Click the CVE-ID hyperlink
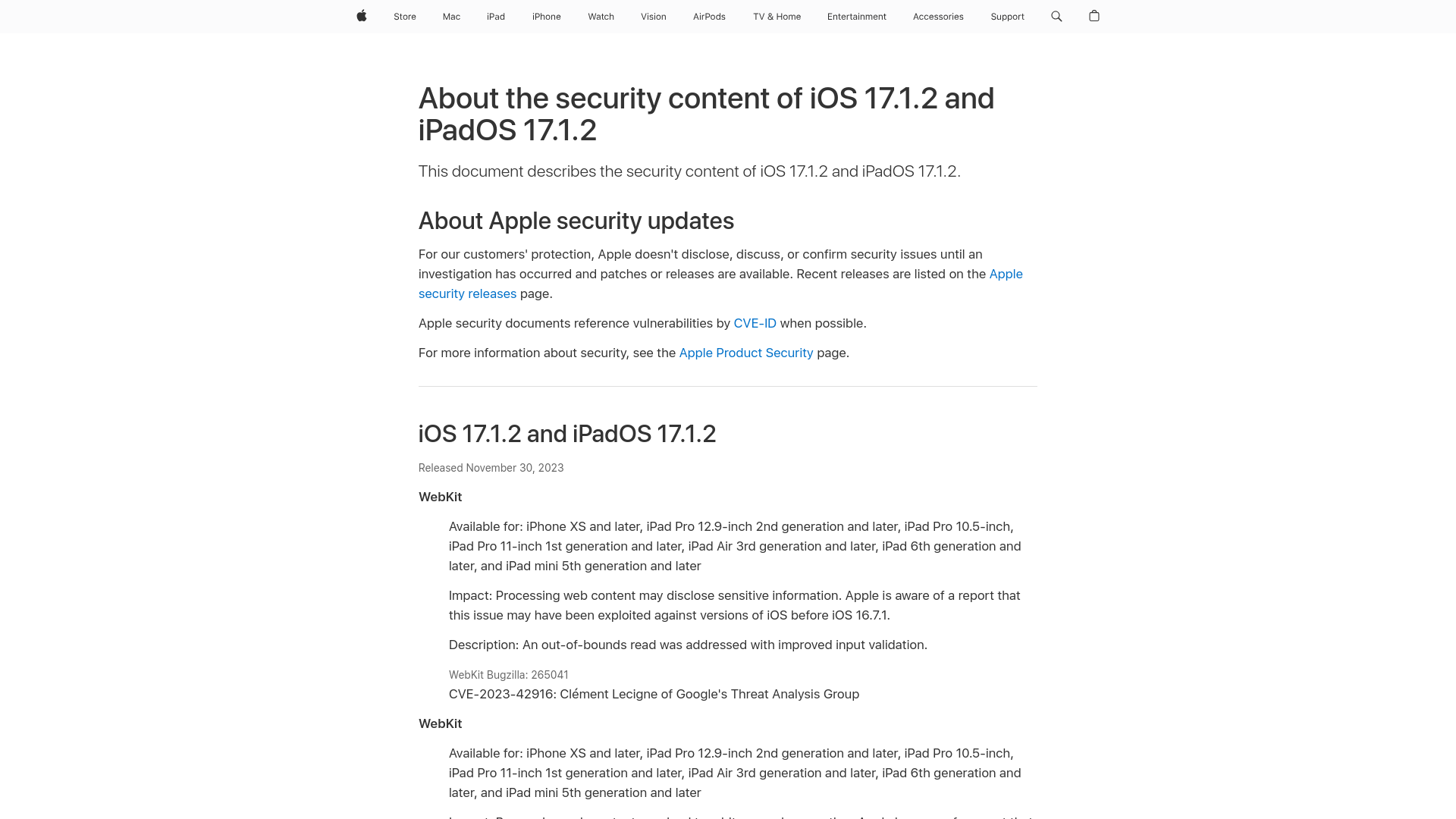 click(x=754, y=323)
